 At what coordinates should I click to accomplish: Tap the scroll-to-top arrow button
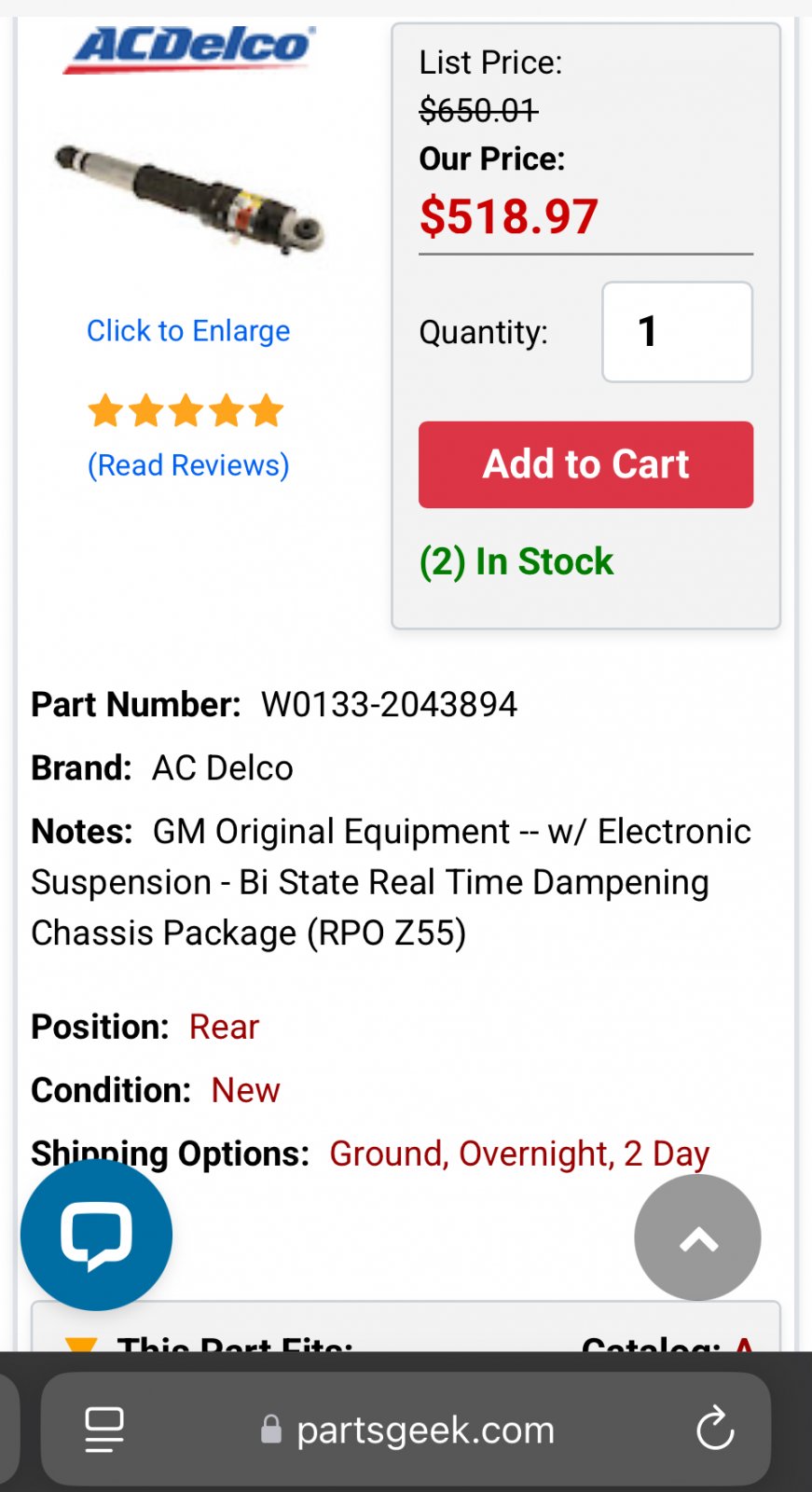tap(697, 1237)
